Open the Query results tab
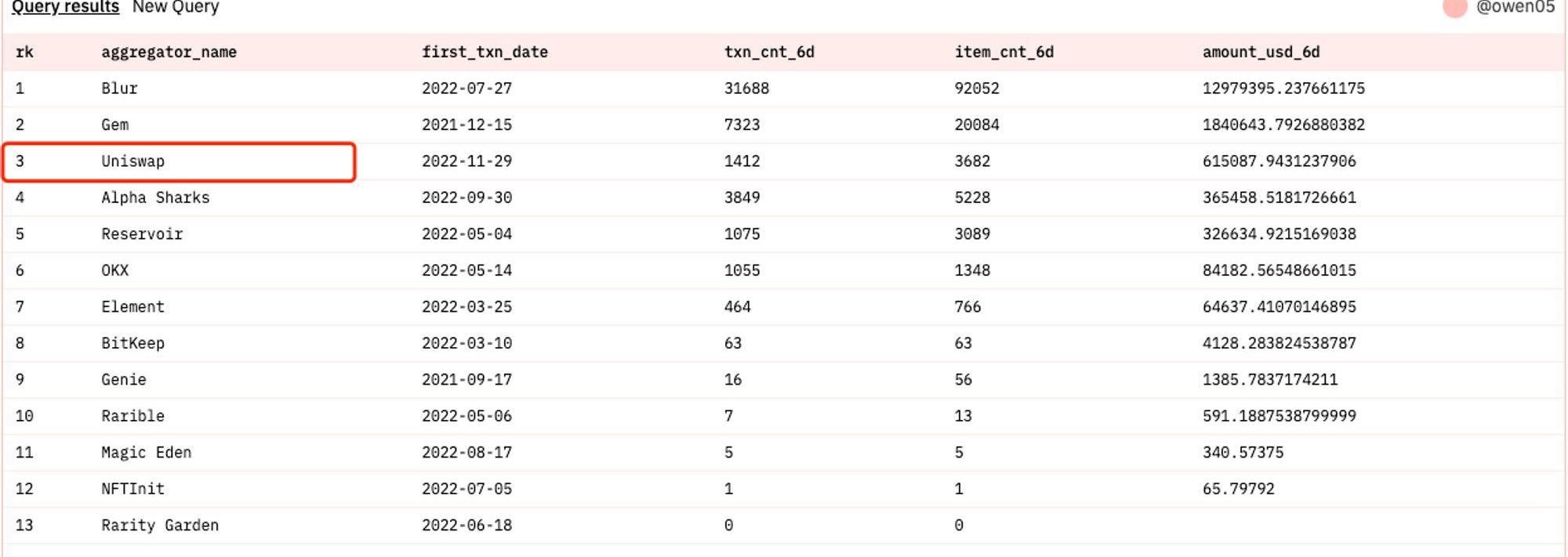The image size is (1568, 557). 65,7
